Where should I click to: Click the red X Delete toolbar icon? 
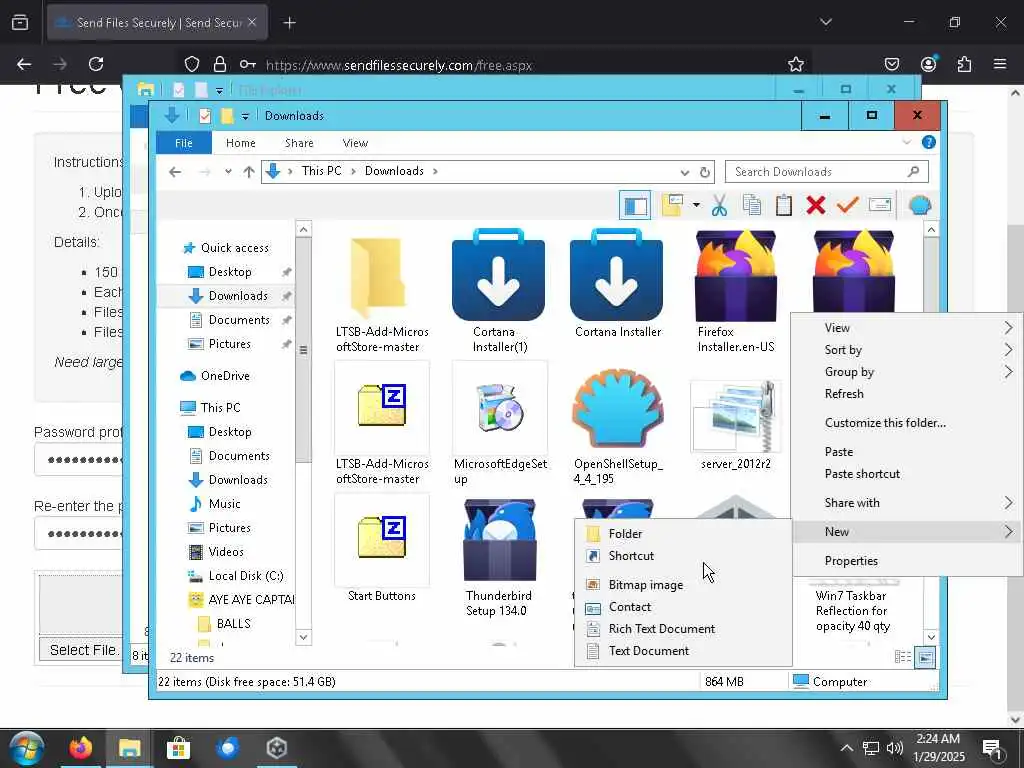pyautogui.click(x=816, y=206)
